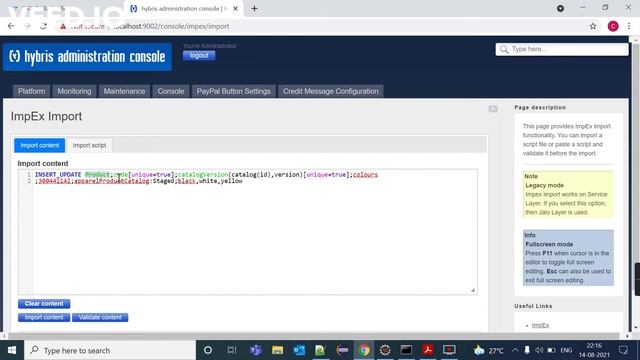Grab the editor resize handle corner
Screen dimensions: 640x360
473,290
